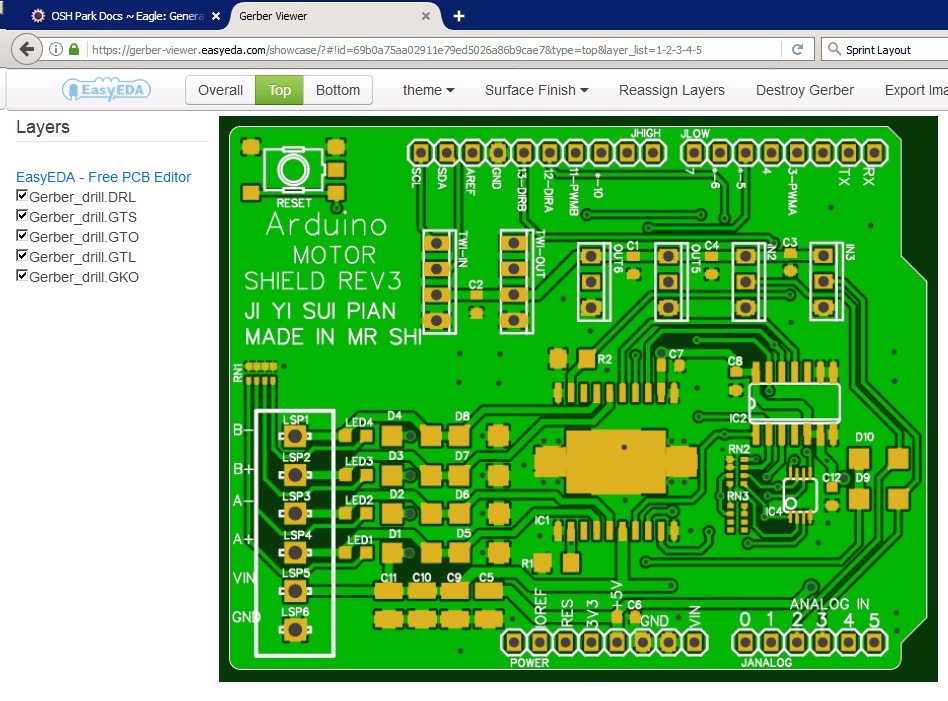This screenshot has height=701, width=948.
Task: Click the Export Image option
Action: (915, 90)
